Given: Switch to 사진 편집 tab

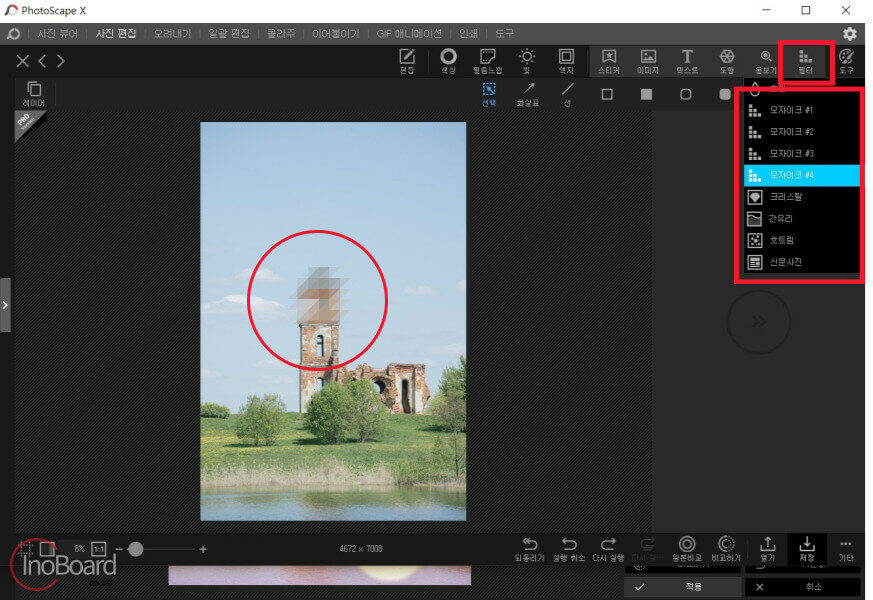Looking at the screenshot, I should (116, 34).
